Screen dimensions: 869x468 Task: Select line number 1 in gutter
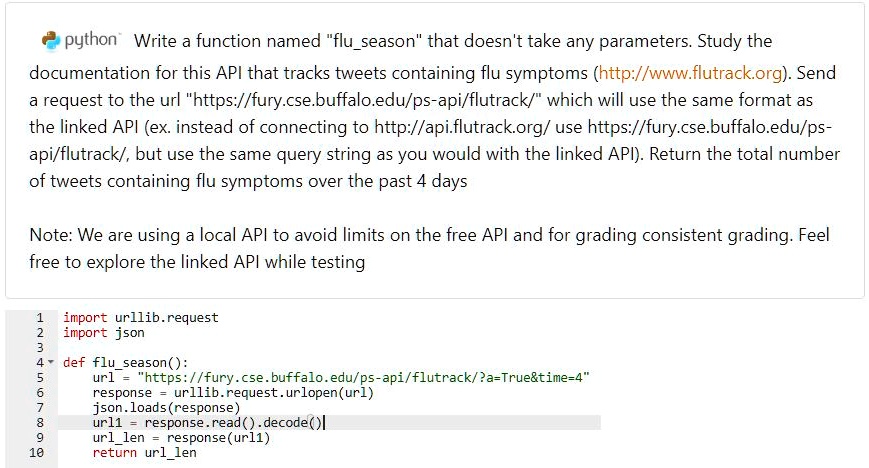40,318
